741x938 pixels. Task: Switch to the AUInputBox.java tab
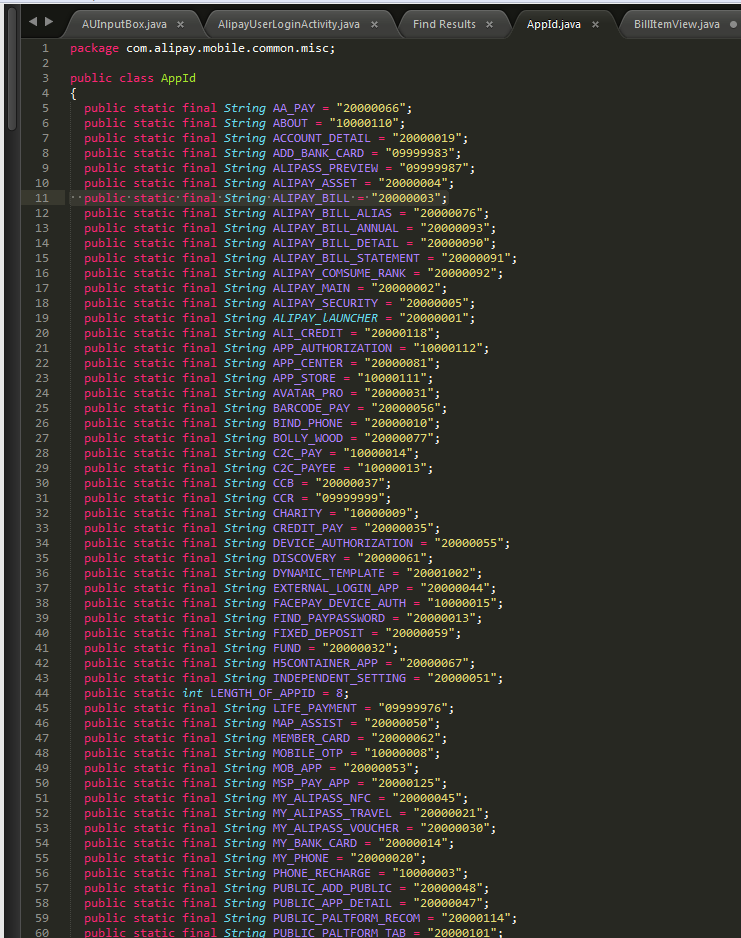[x=124, y=25]
